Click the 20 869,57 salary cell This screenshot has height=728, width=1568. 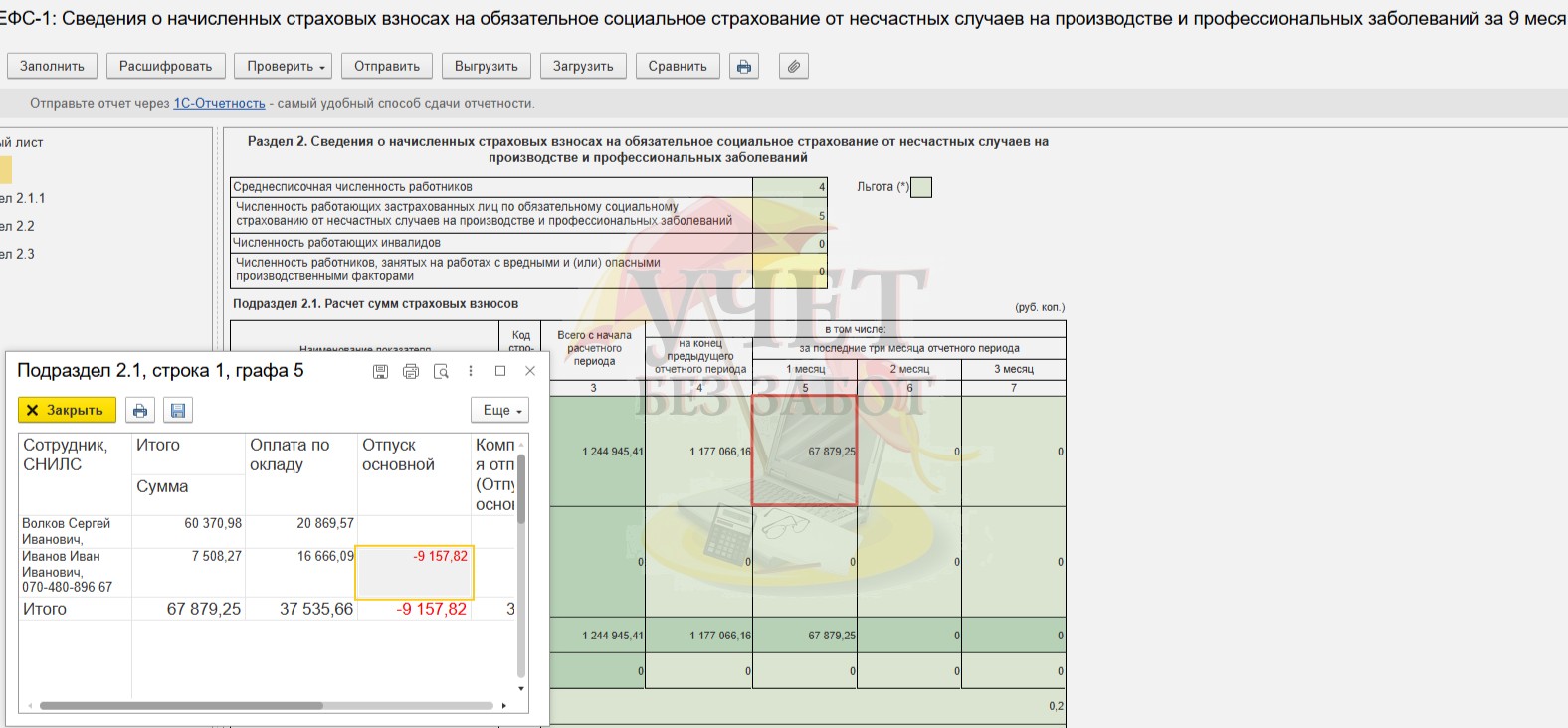300,531
